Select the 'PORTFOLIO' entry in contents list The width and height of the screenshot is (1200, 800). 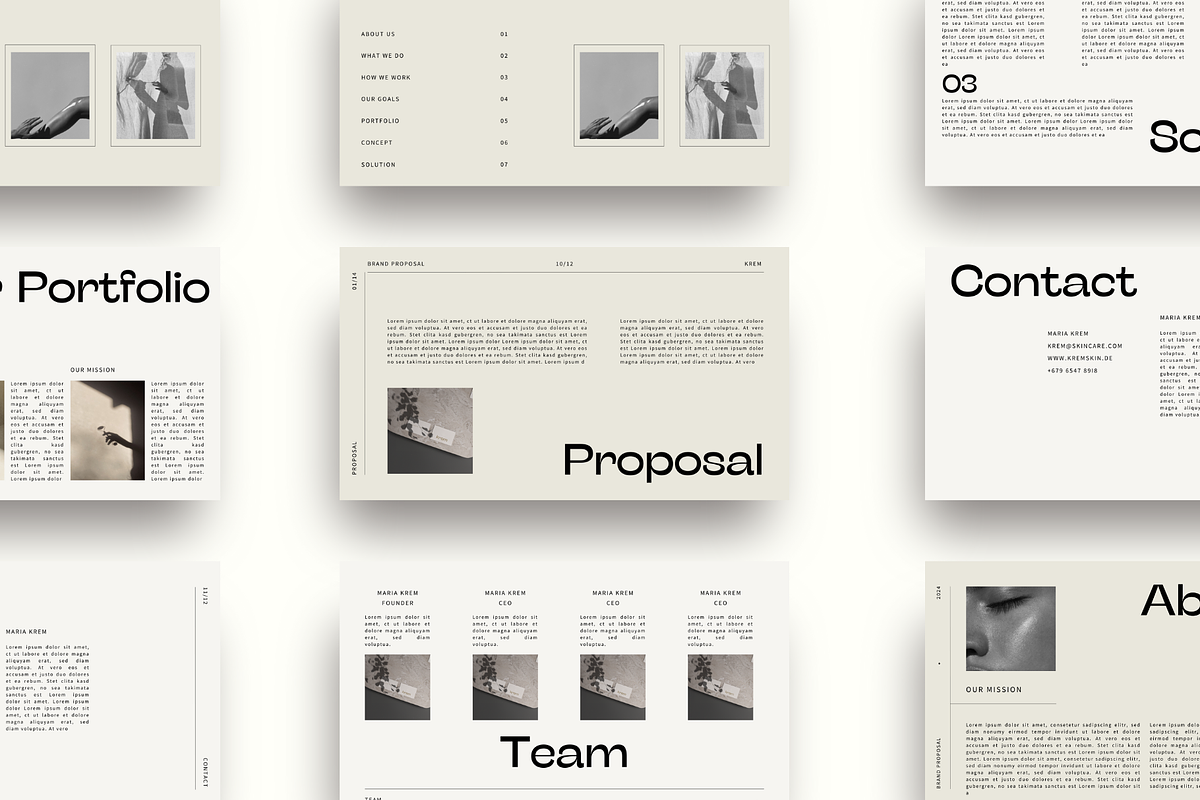(x=380, y=121)
